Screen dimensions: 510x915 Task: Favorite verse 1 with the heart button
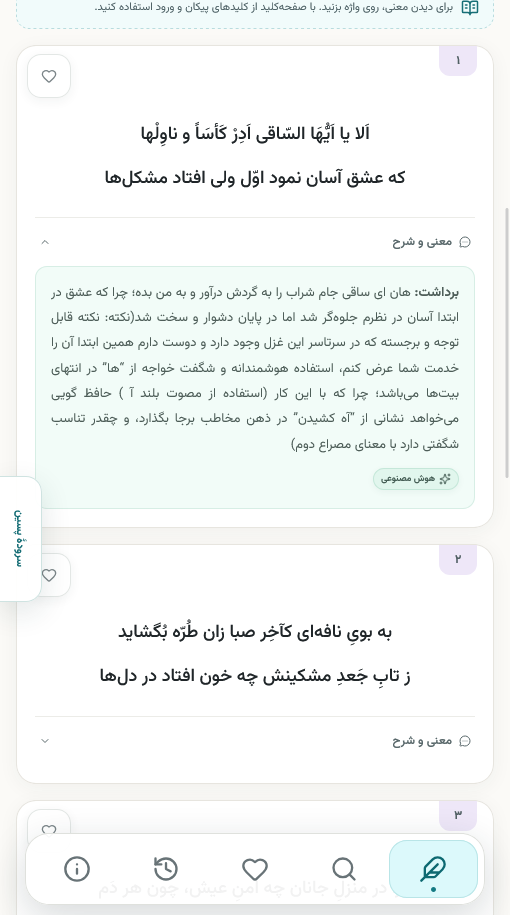[49, 76]
